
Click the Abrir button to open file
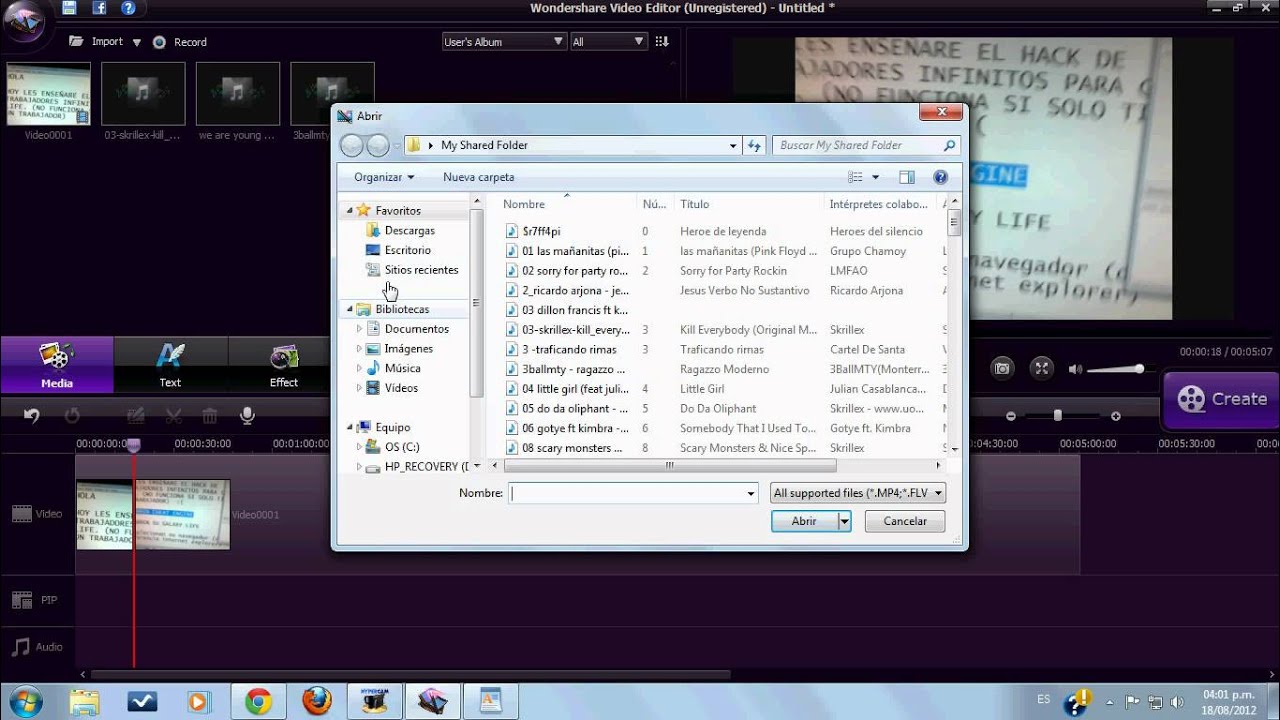coord(804,521)
